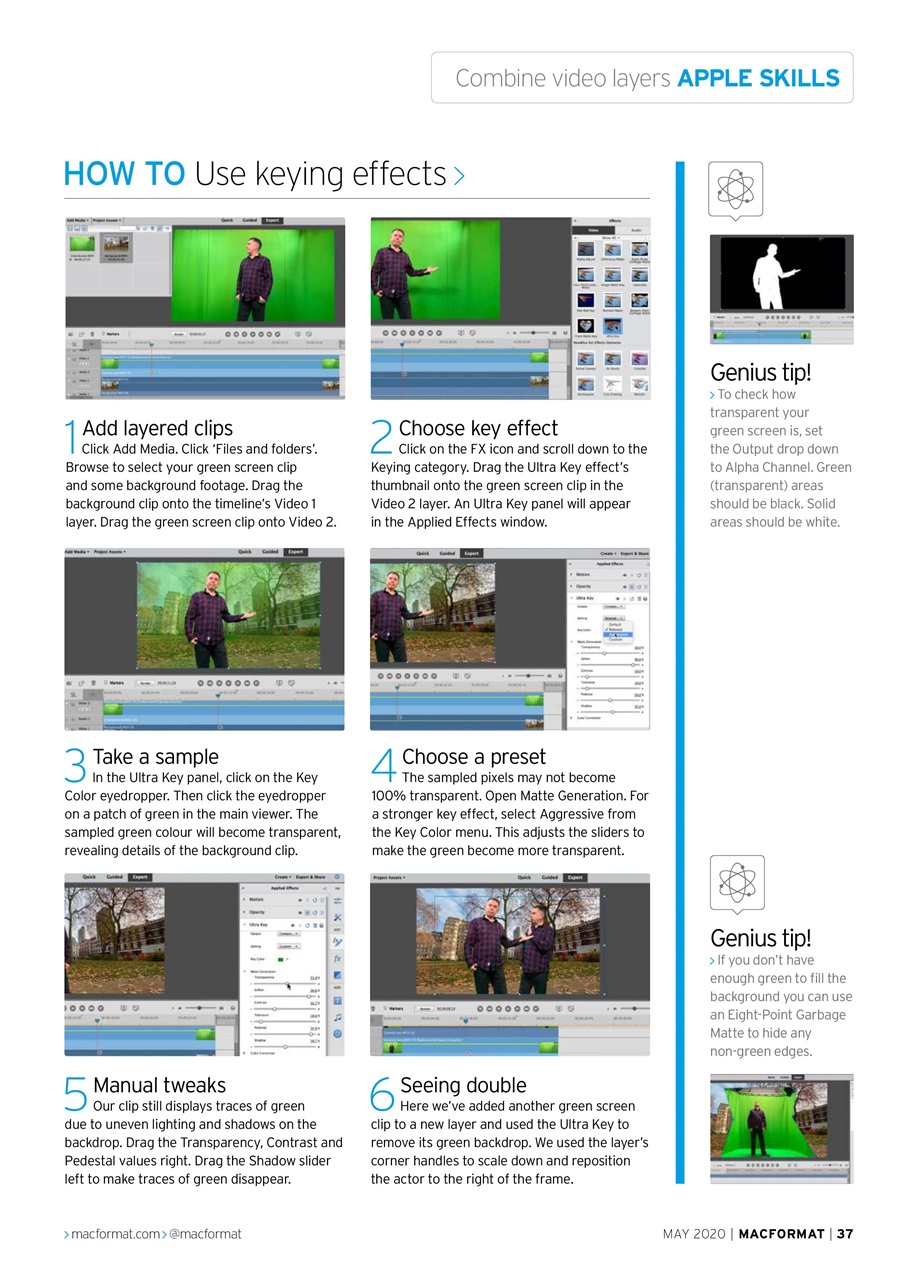Select the Track Matte Key effect icon

coord(585,326)
